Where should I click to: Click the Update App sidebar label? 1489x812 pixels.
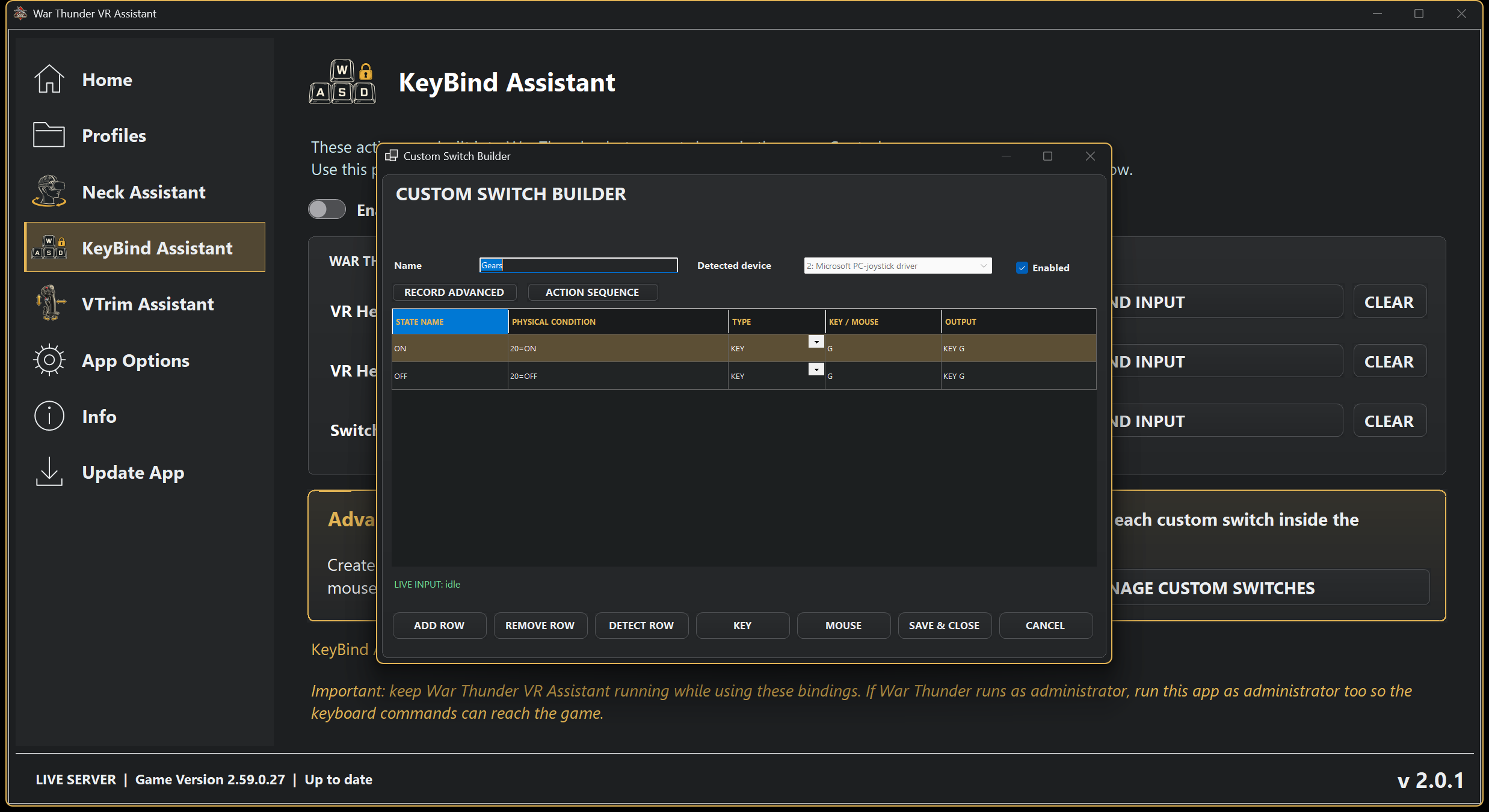(133, 473)
